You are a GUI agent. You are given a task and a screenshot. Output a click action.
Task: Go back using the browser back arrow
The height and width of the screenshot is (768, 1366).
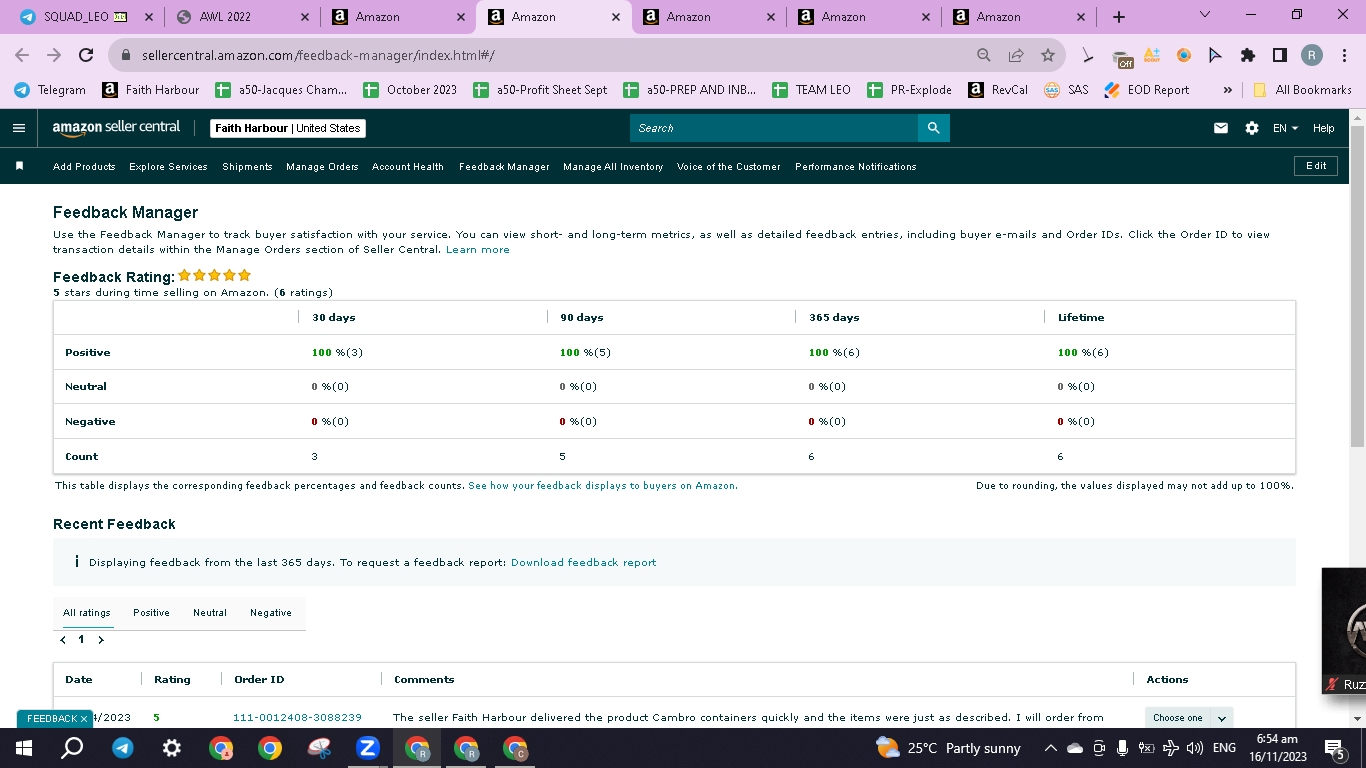(x=22, y=56)
